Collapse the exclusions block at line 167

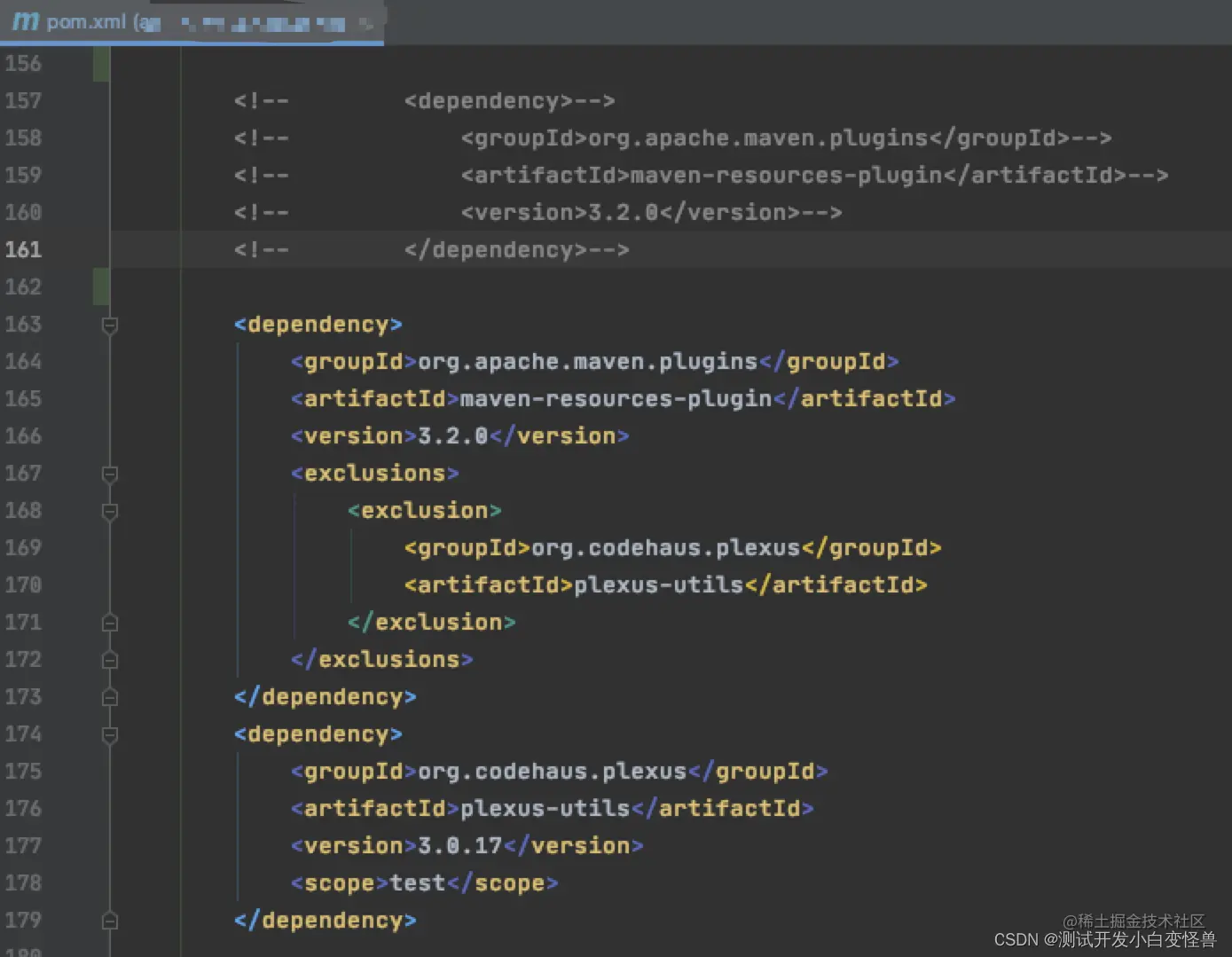pyautogui.click(x=110, y=475)
